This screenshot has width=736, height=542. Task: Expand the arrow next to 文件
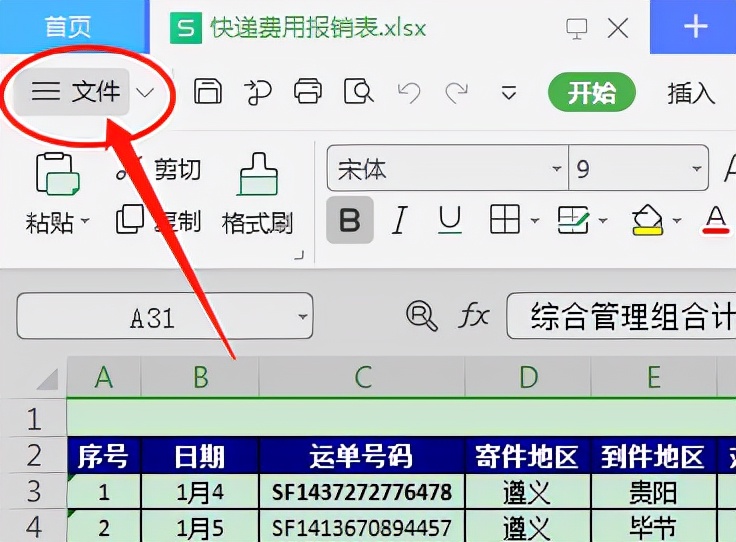coord(146,92)
